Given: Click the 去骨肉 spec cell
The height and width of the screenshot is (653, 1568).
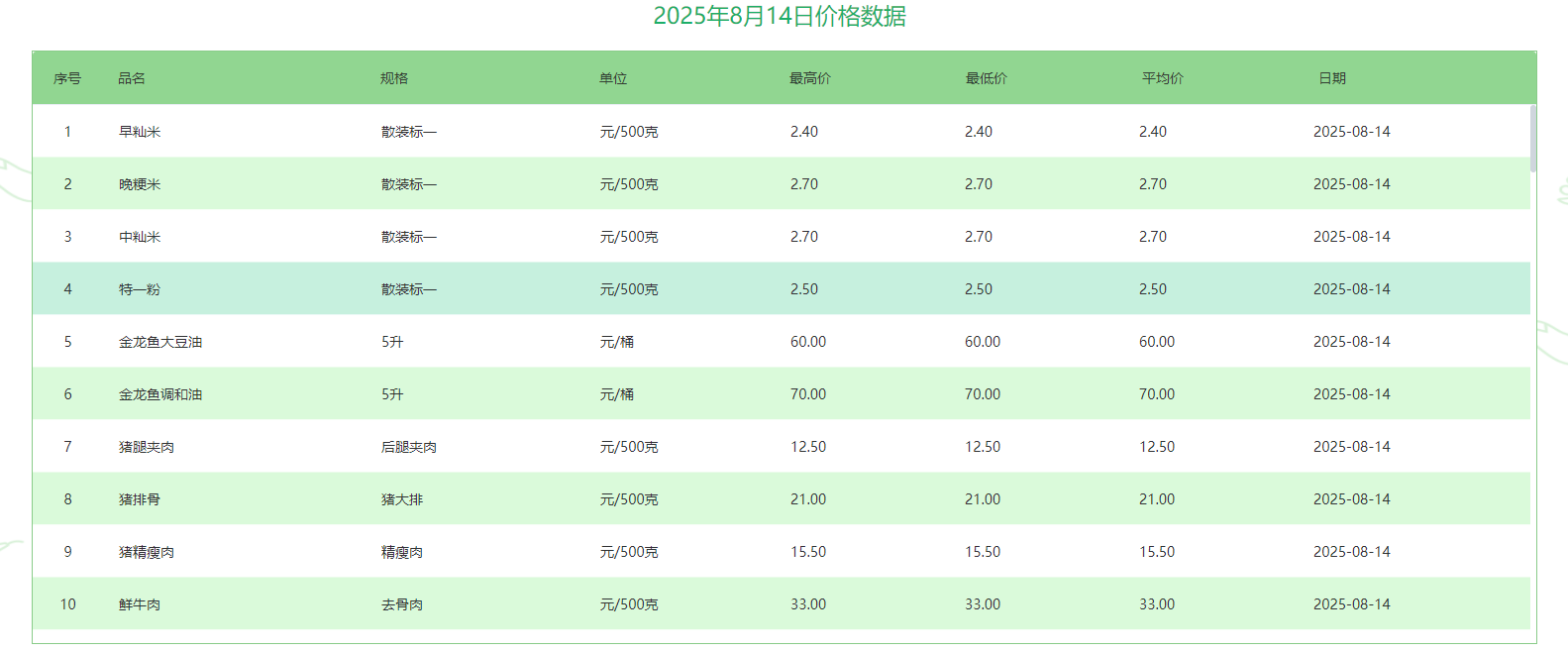Looking at the screenshot, I should point(402,604).
